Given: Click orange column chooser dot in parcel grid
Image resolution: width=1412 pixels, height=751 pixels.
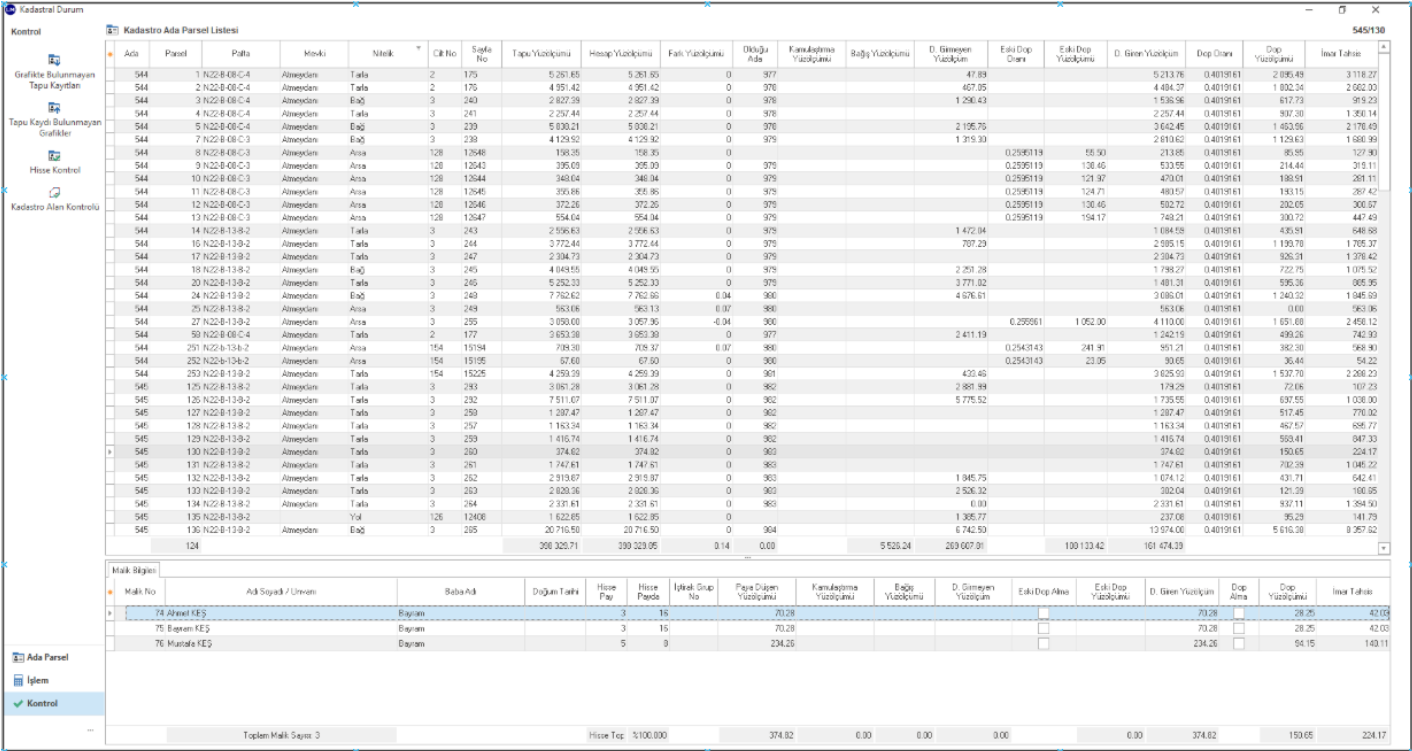Looking at the screenshot, I should [x=110, y=53].
